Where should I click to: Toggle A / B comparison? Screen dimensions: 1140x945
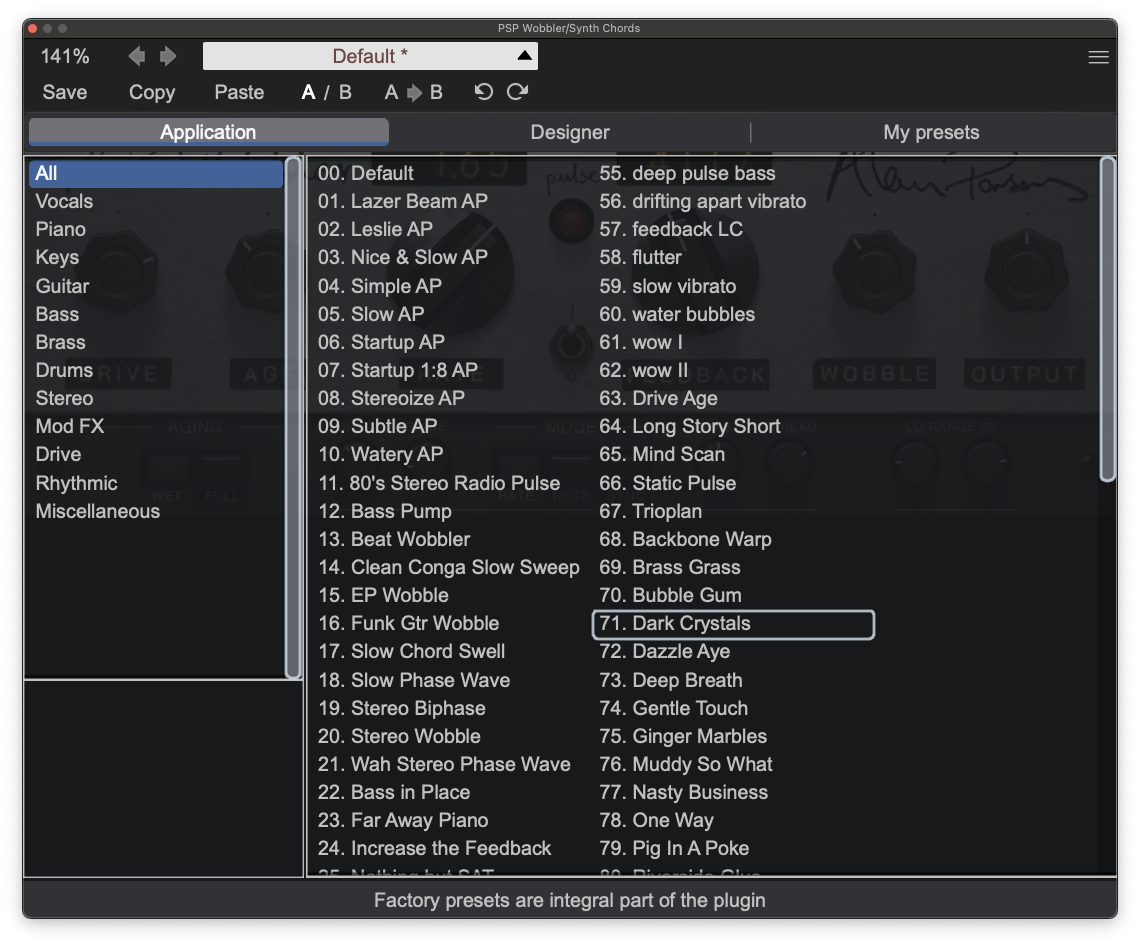pyautogui.click(x=326, y=92)
